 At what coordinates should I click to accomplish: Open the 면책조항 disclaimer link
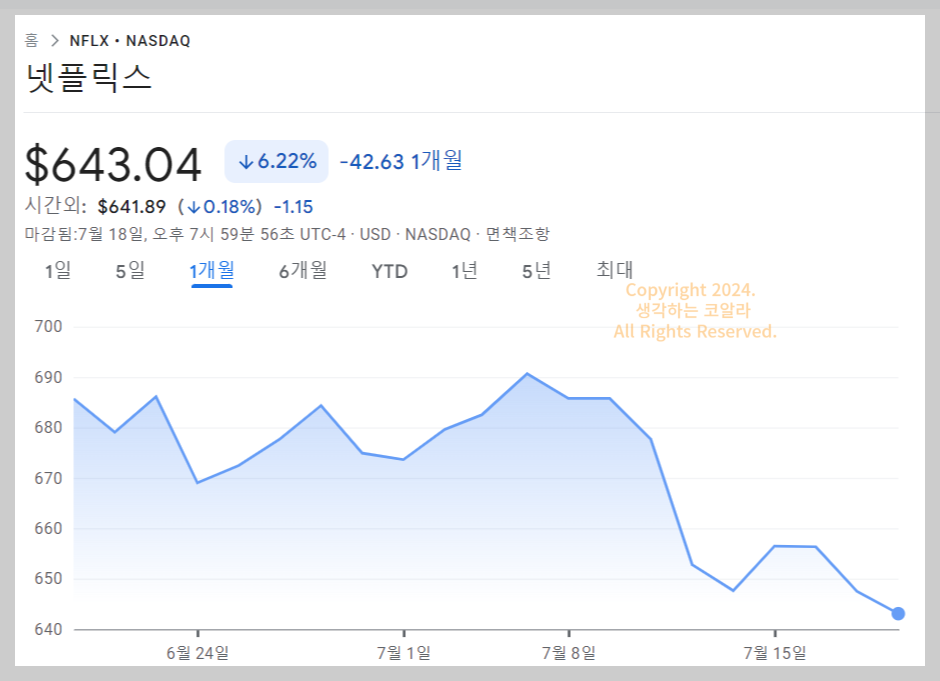point(517,234)
